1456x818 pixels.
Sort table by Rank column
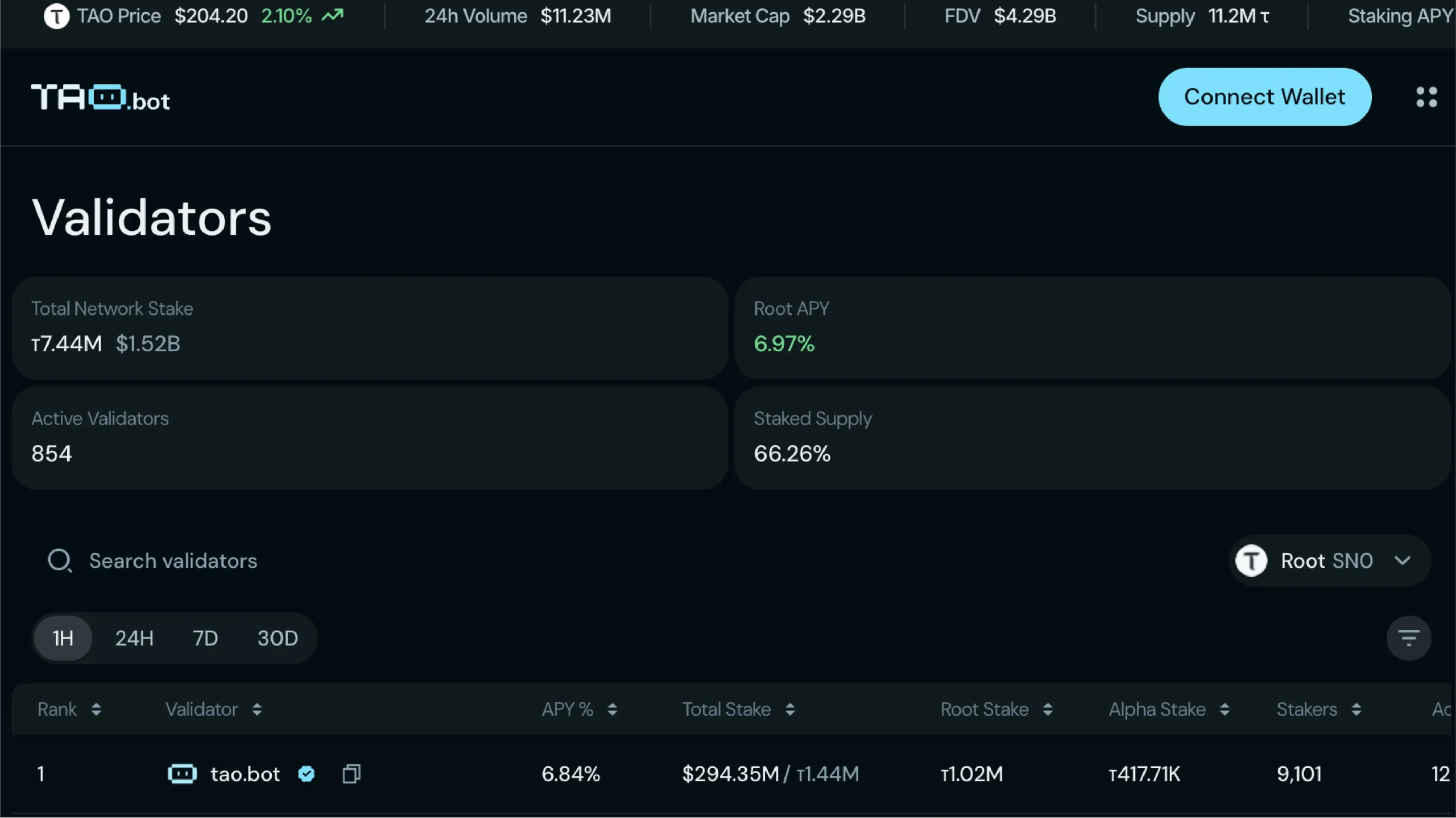pos(96,709)
